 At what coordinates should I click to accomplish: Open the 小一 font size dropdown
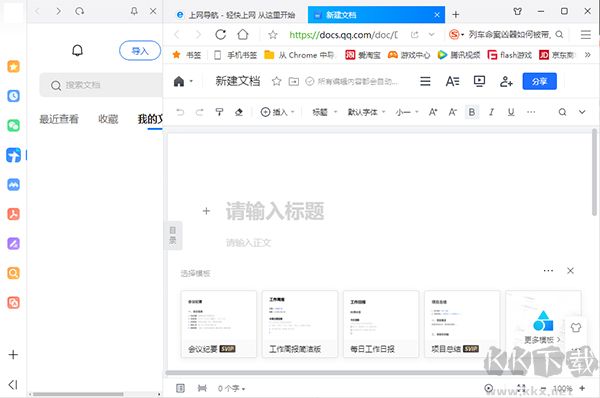point(407,112)
